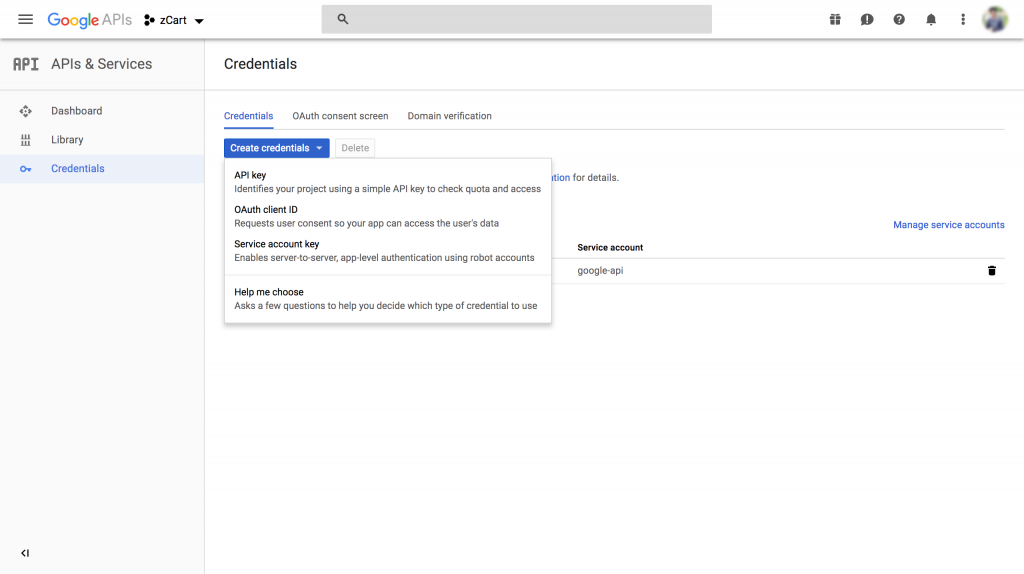1024x574 pixels.
Task: Click the APIs & Services heading
Action: click(x=102, y=64)
